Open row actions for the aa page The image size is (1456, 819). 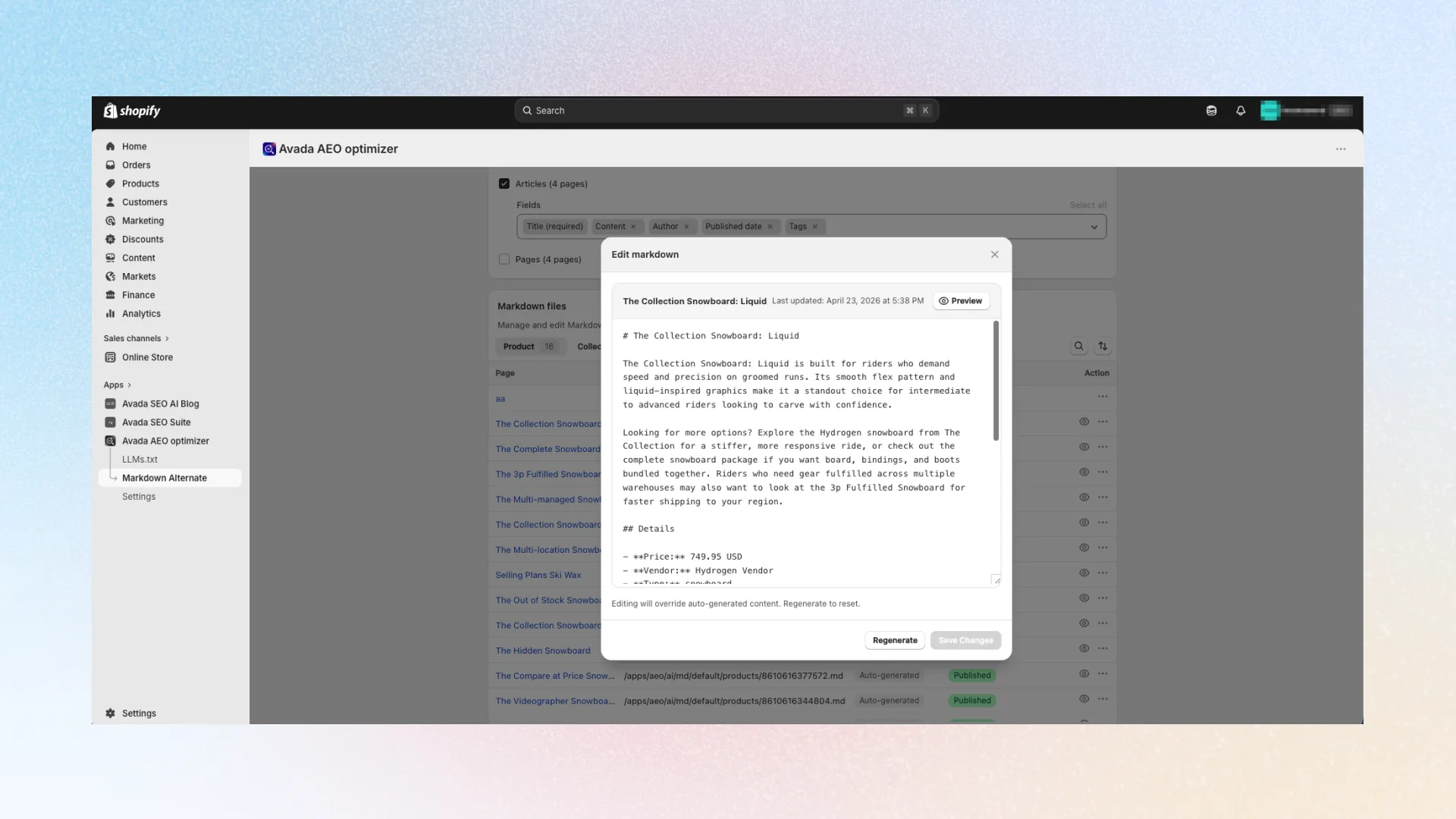click(x=1103, y=397)
